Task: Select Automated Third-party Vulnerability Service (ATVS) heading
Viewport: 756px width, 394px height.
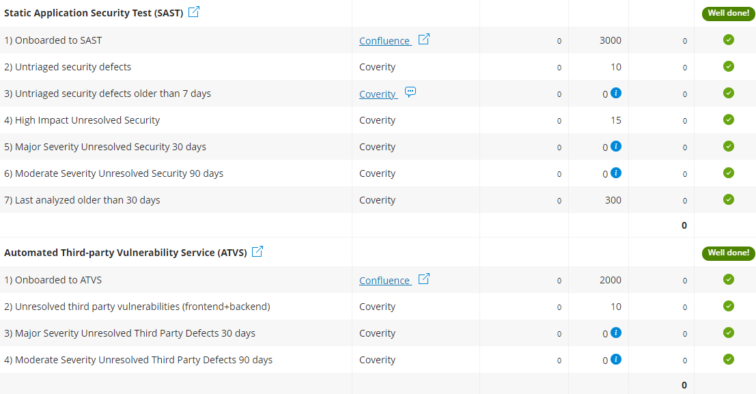Action: [x=125, y=253]
